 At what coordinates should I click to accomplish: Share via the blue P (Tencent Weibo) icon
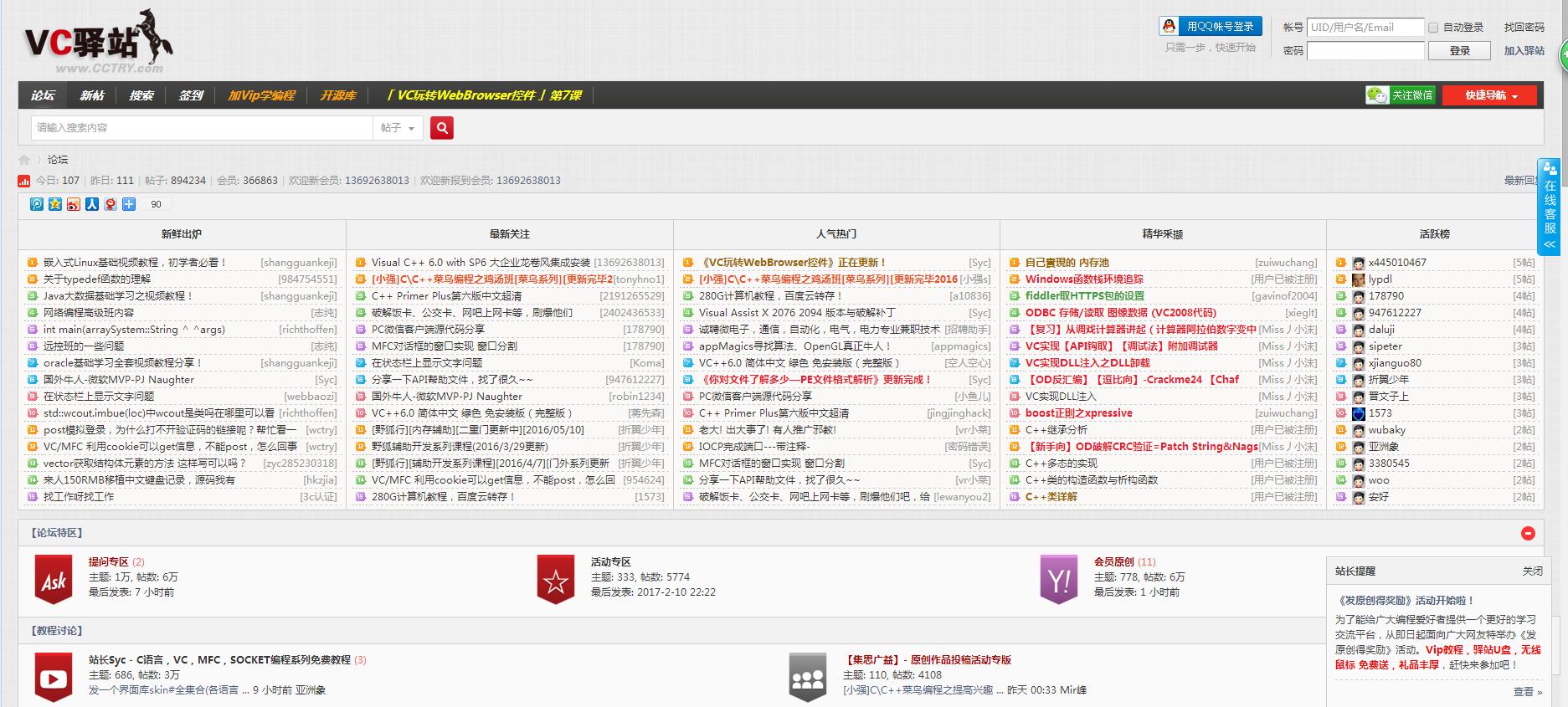pyautogui.click(x=37, y=204)
